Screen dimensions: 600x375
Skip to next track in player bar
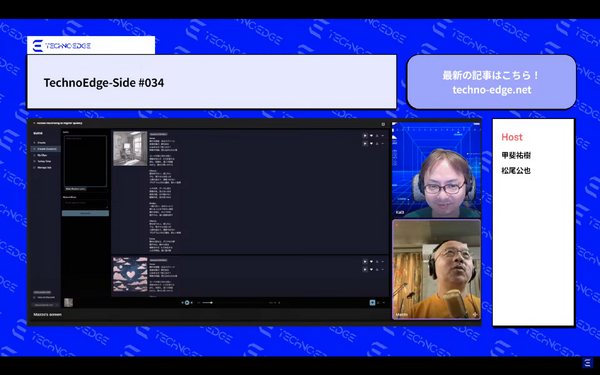(x=191, y=303)
